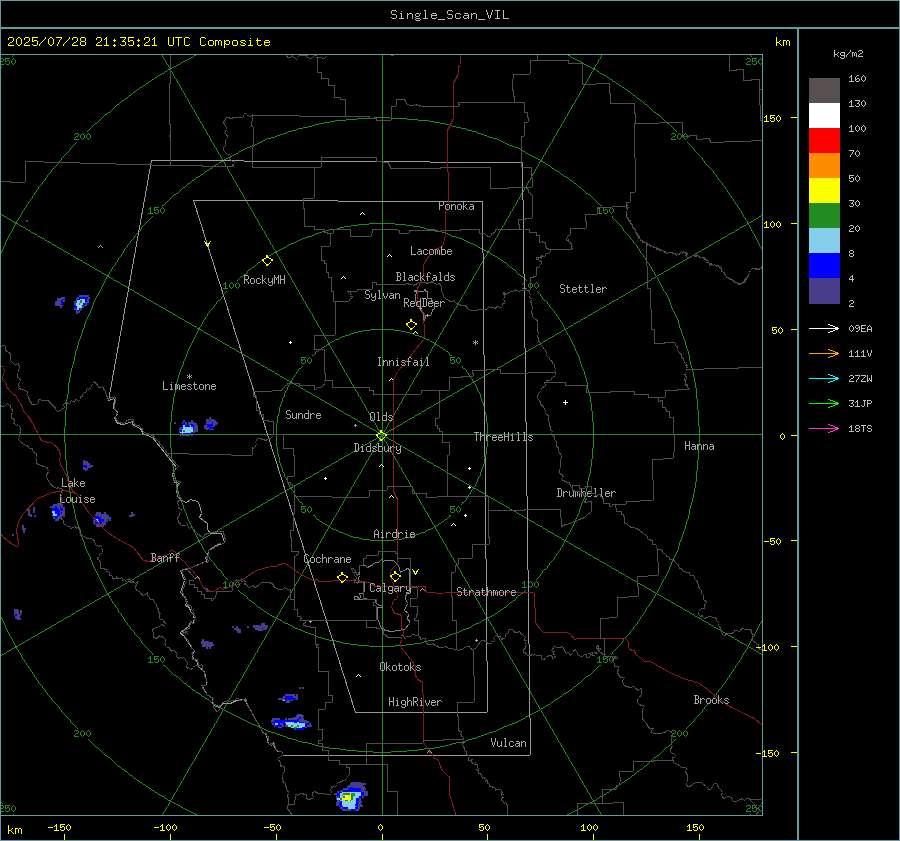Select the HighRiver map label
900x841 pixels.
point(415,702)
